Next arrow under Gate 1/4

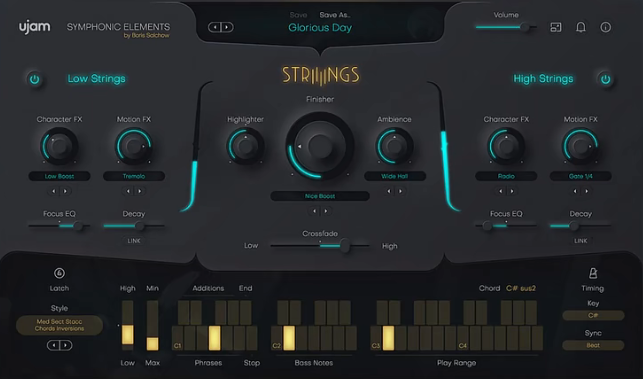586,191
